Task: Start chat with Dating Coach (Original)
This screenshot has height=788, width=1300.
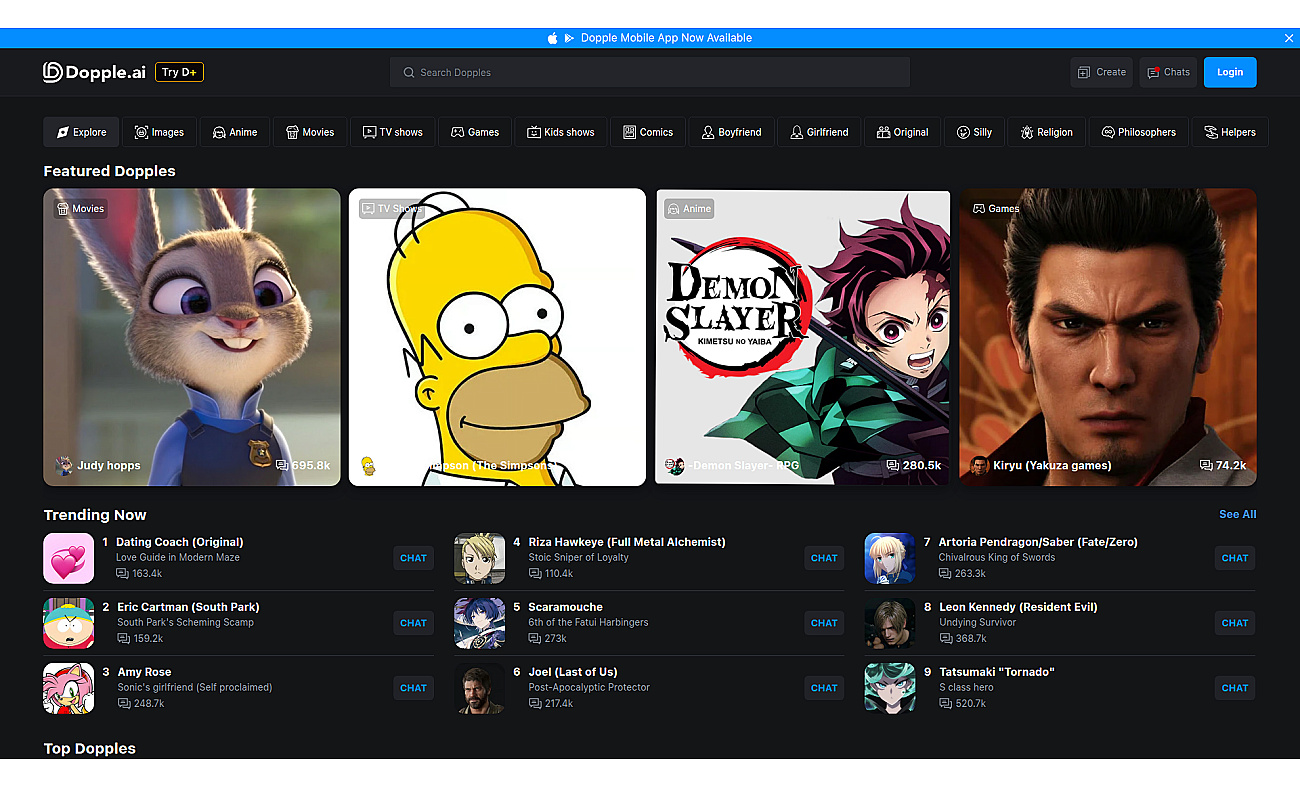Action: [x=414, y=558]
